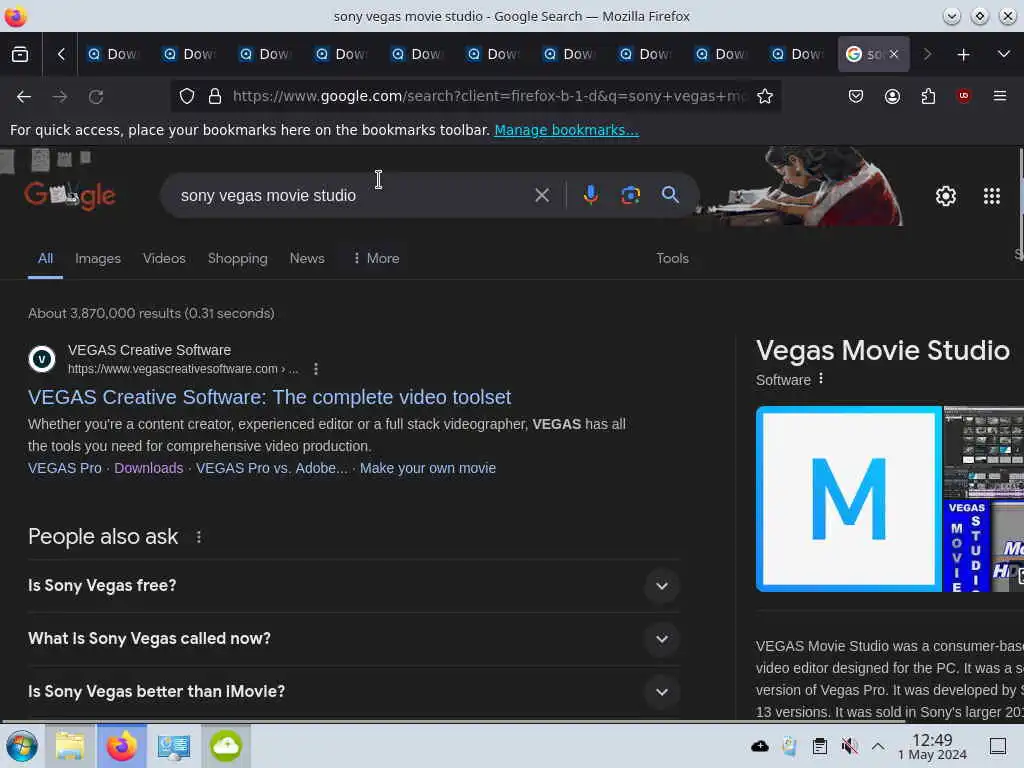Viewport: 1024px width, 768px height.
Task: Open the Google apps grid
Action: [992, 196]
